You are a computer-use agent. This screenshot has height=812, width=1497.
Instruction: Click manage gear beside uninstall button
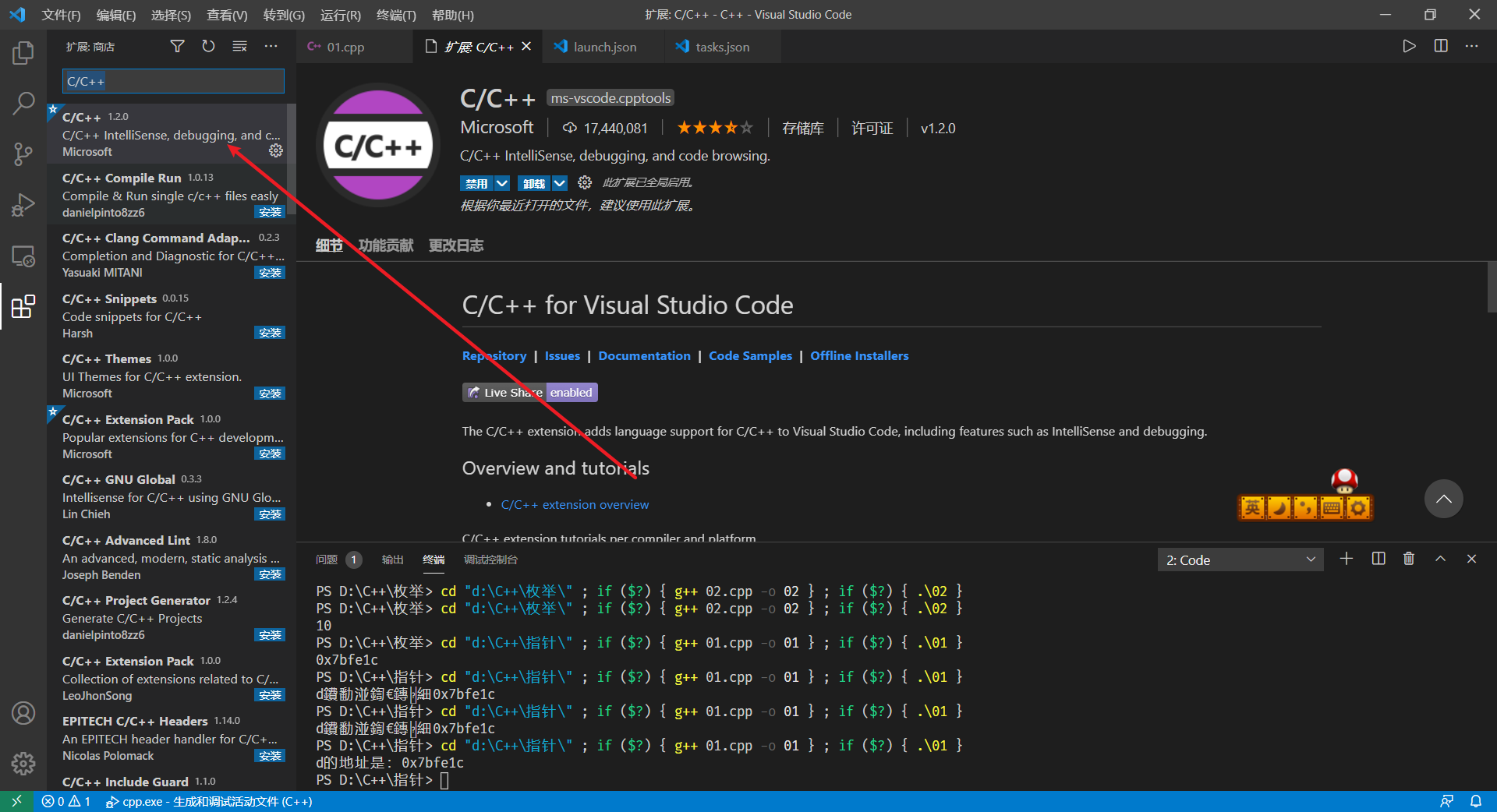[585, 182]
